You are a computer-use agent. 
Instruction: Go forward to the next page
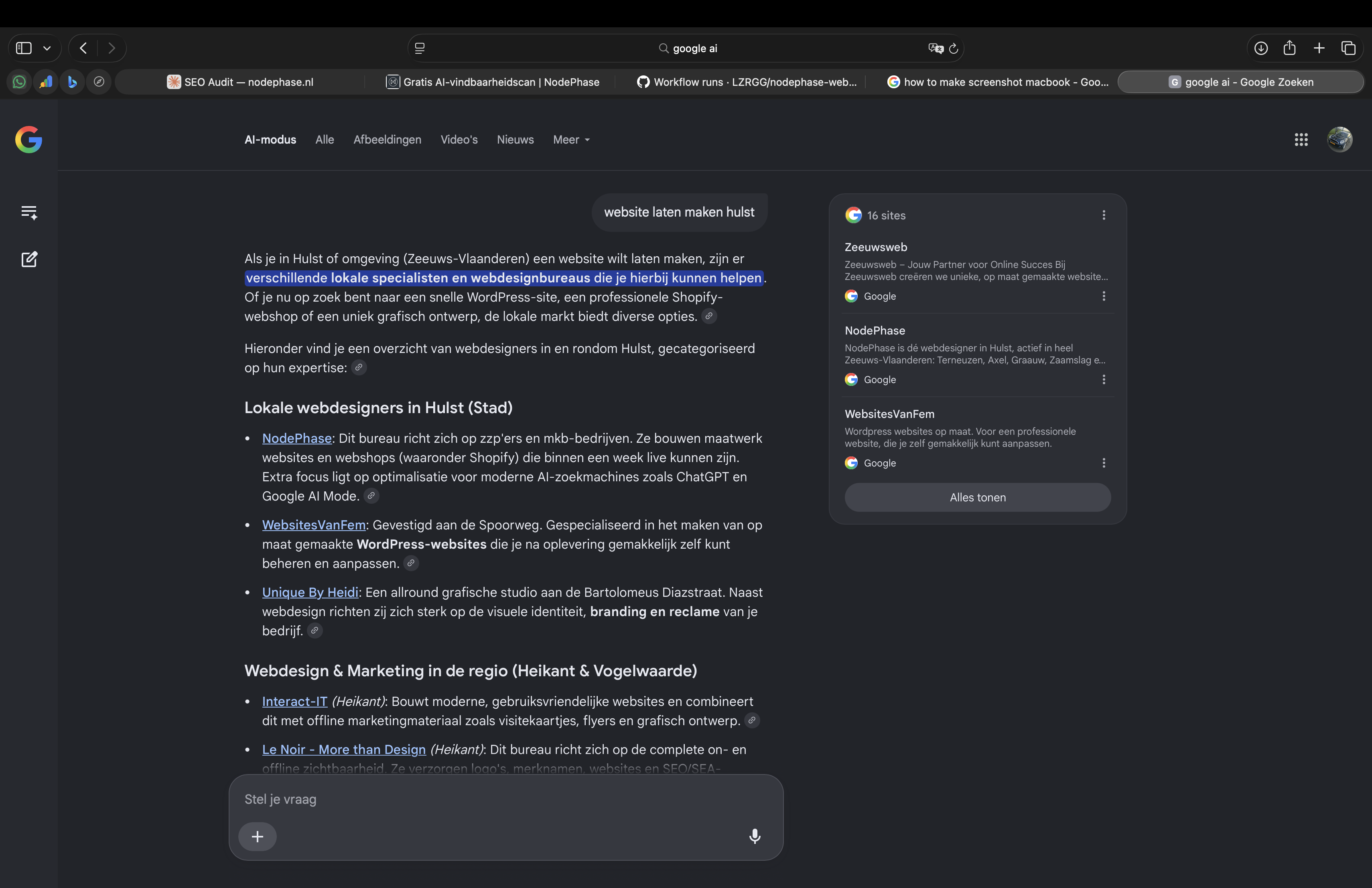pyautogui.click(x=112, y=49)
